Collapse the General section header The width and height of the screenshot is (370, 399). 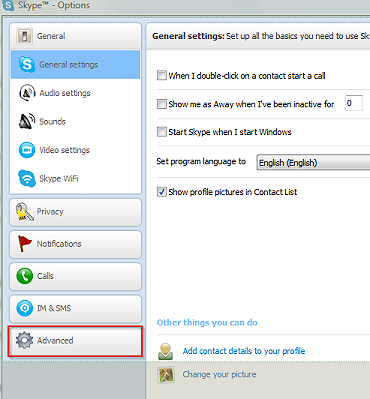click(75, 36)
